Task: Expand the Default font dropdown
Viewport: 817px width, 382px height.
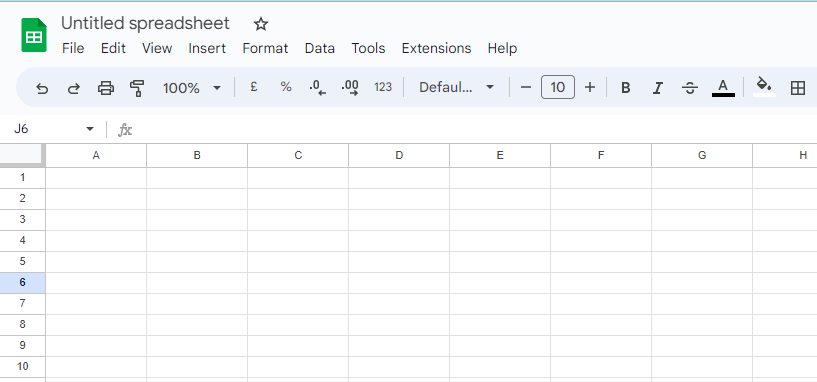Action: click(456, 87)
